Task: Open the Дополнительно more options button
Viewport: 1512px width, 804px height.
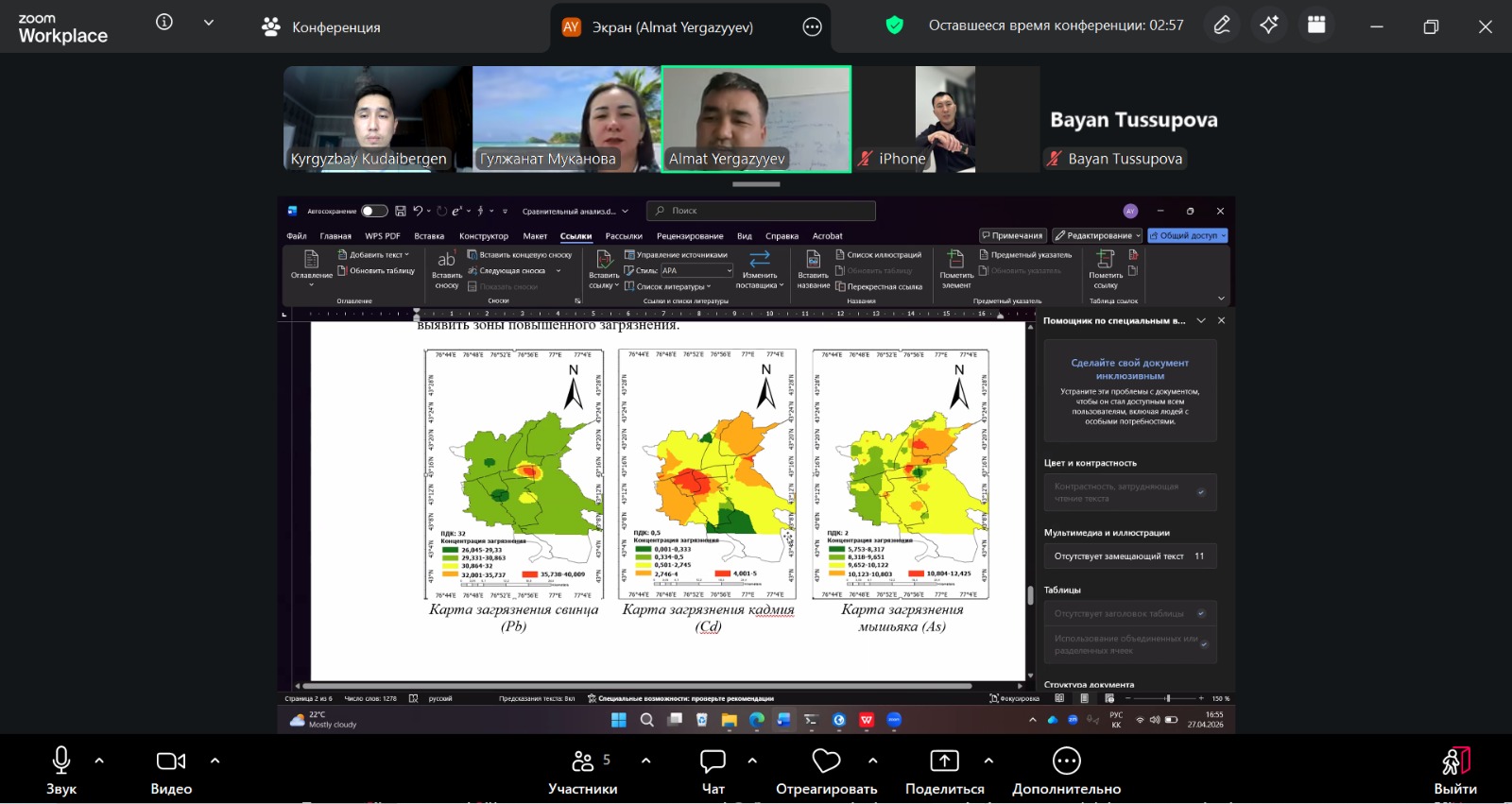Action: [1067, 770]
